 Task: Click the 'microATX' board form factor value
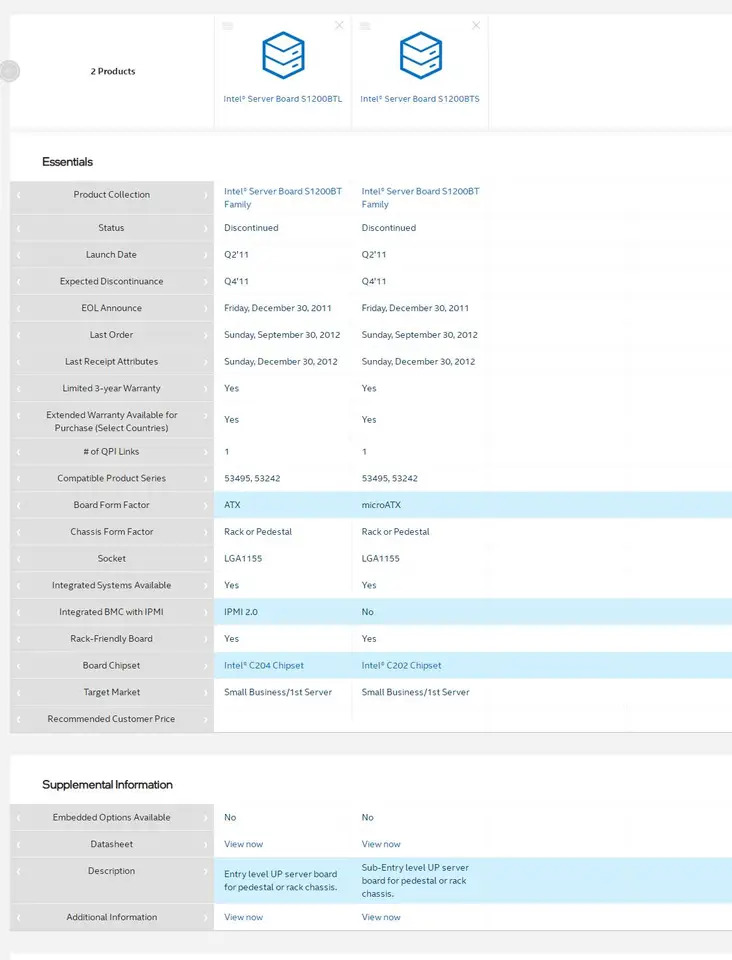(381, 505)
